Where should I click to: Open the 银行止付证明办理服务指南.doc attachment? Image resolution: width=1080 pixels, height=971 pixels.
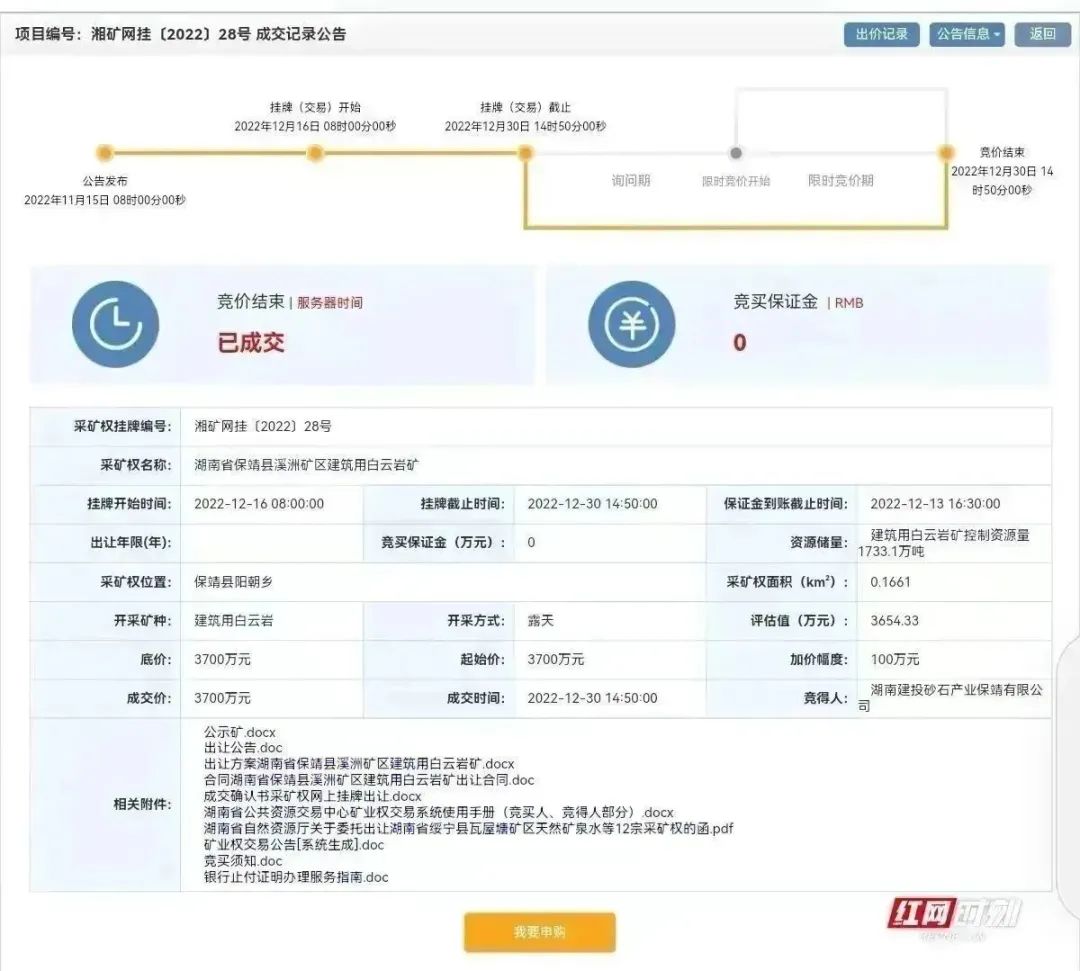(295, 877)
